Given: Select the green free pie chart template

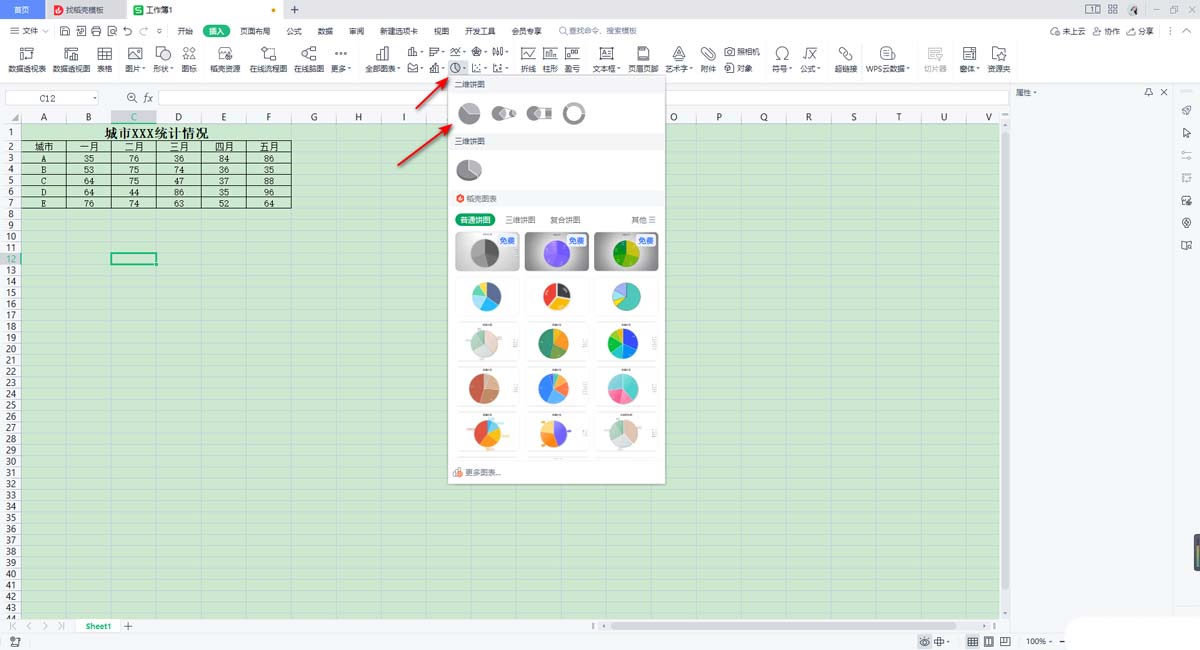Looking at the screenshot, I should 626,251.
